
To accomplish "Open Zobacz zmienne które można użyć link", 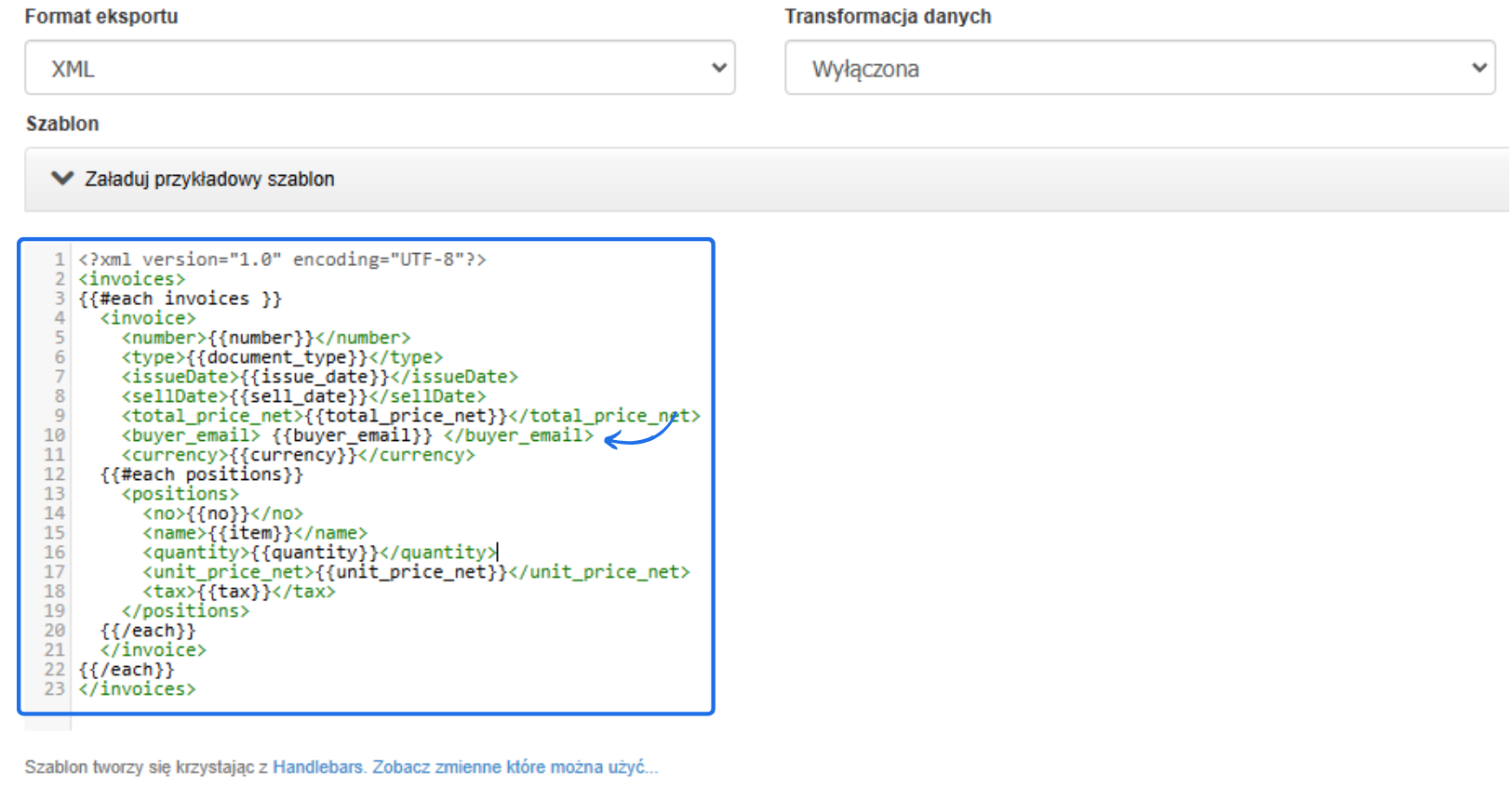I will [x=515, y=767].
